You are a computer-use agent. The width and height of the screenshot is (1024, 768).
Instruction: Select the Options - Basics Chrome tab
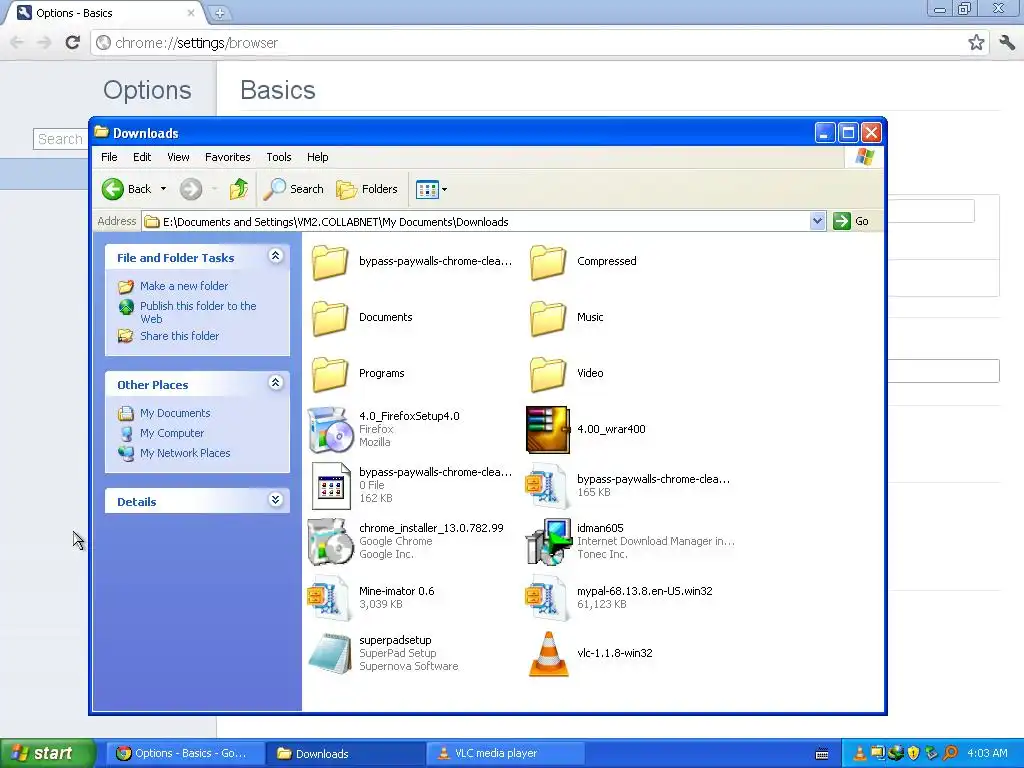(104, 13)
